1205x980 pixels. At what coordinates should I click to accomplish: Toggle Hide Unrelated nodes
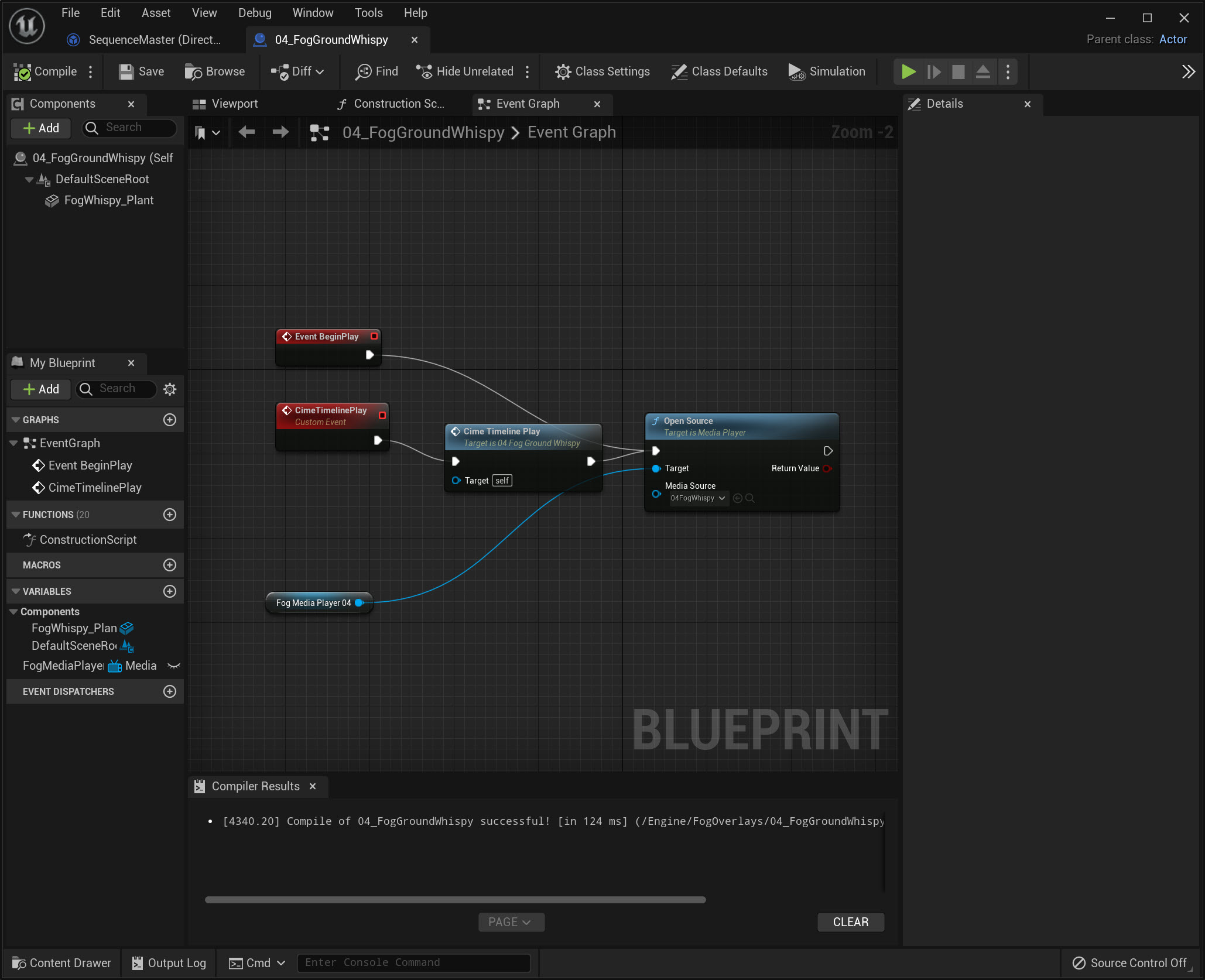pos(465,71)
